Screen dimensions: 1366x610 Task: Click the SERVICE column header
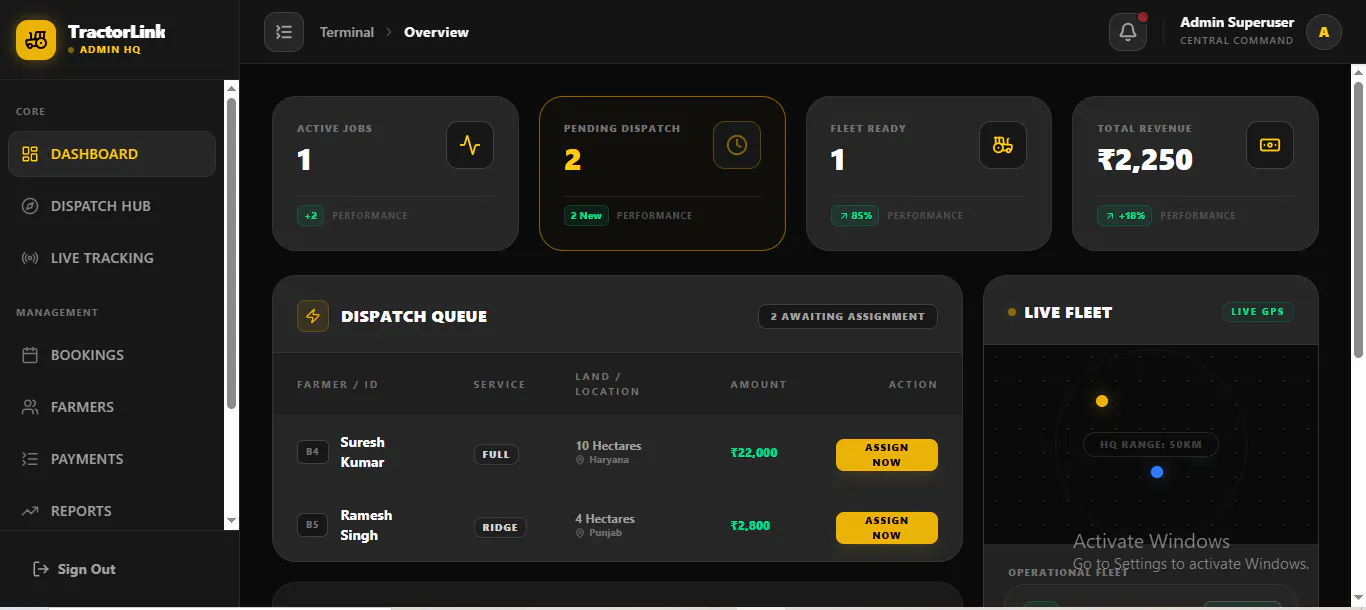click(499, 384)
